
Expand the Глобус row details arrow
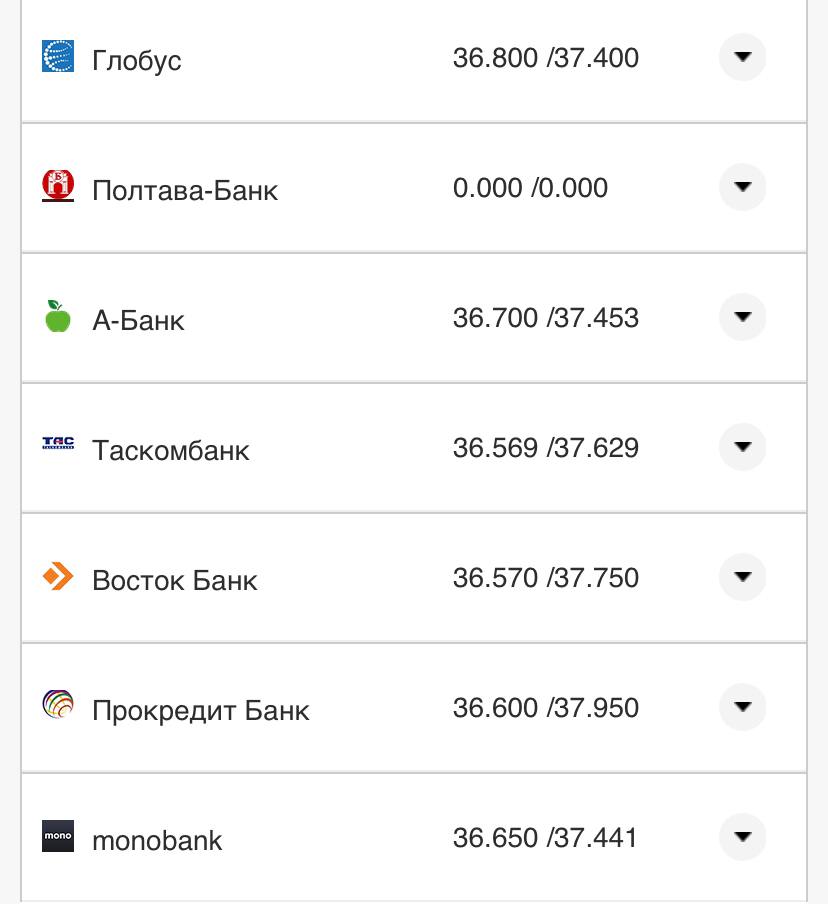pos(742,57)
